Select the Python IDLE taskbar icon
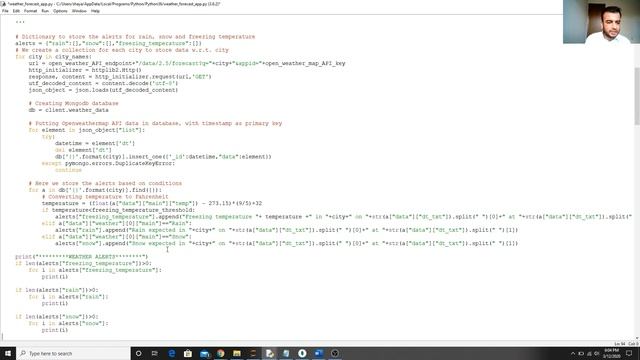Viewport: 640px width, 360px height. point(269,353)
